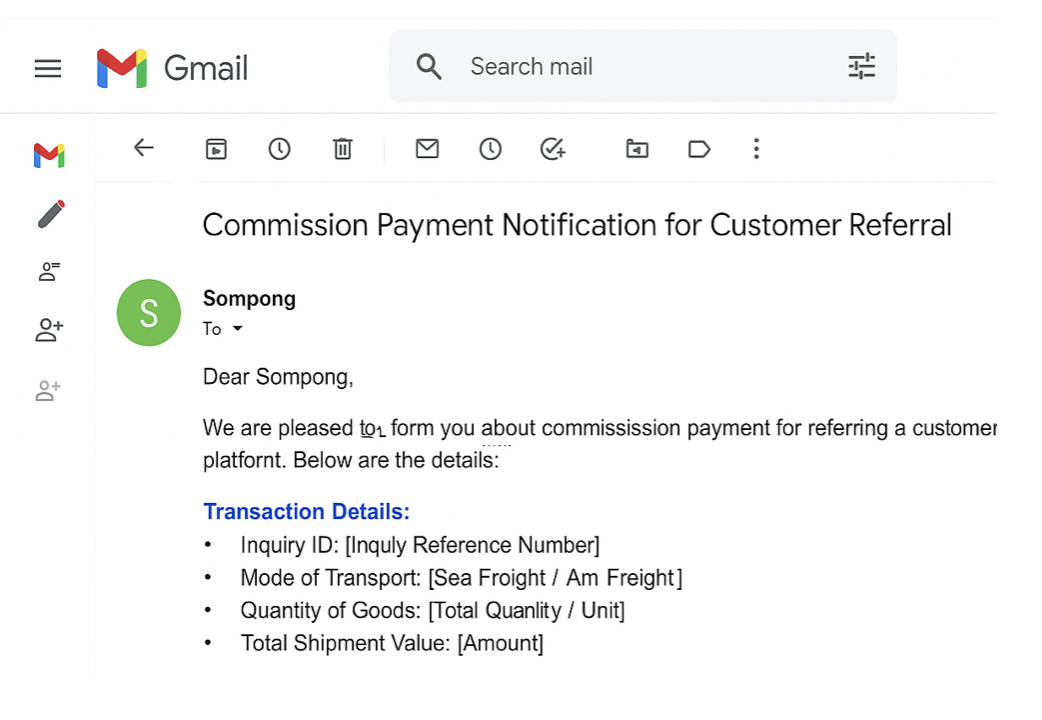Click the magnifier search icon
Image resolution: width=1042 pixels, height=720 pixels.
pos(429,66)
